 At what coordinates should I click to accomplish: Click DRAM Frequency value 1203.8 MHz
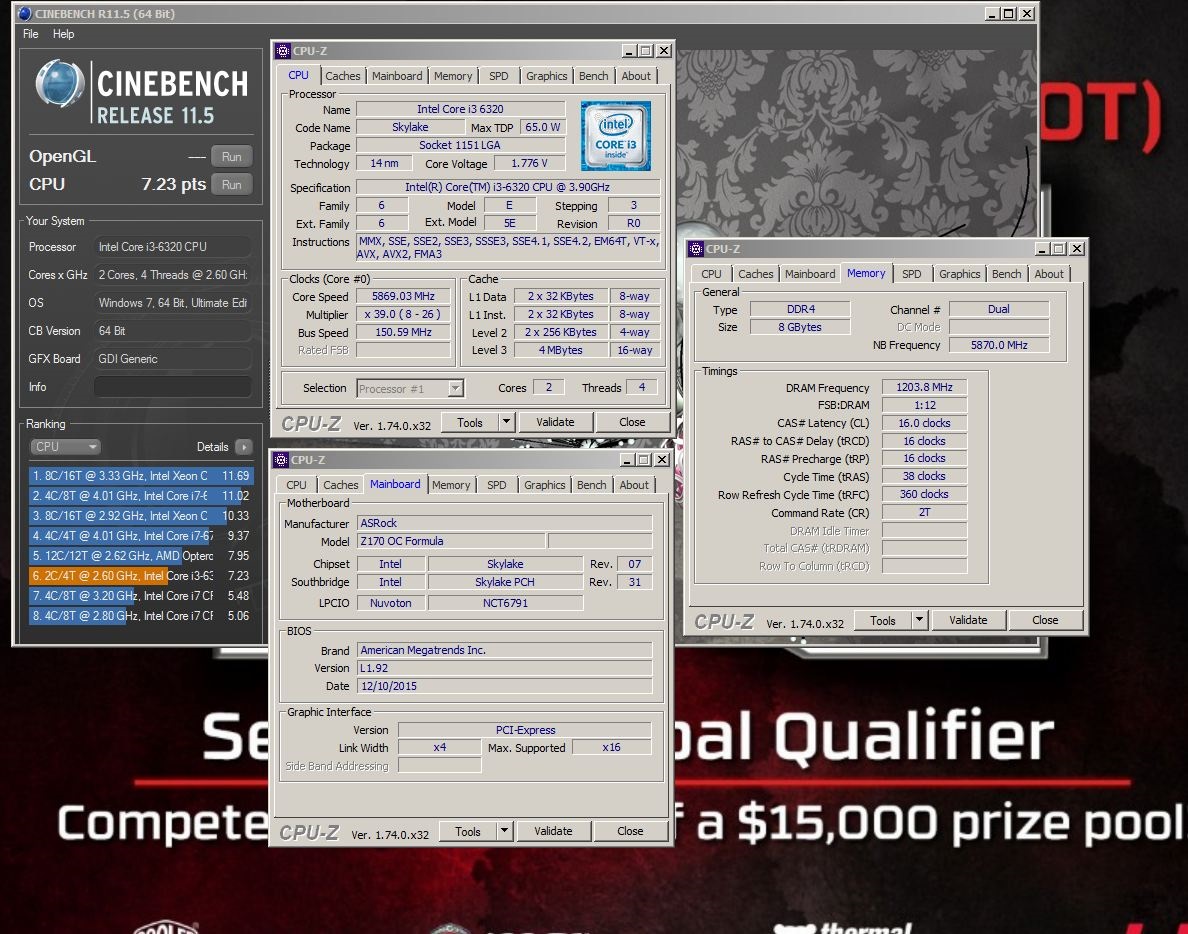924,387
